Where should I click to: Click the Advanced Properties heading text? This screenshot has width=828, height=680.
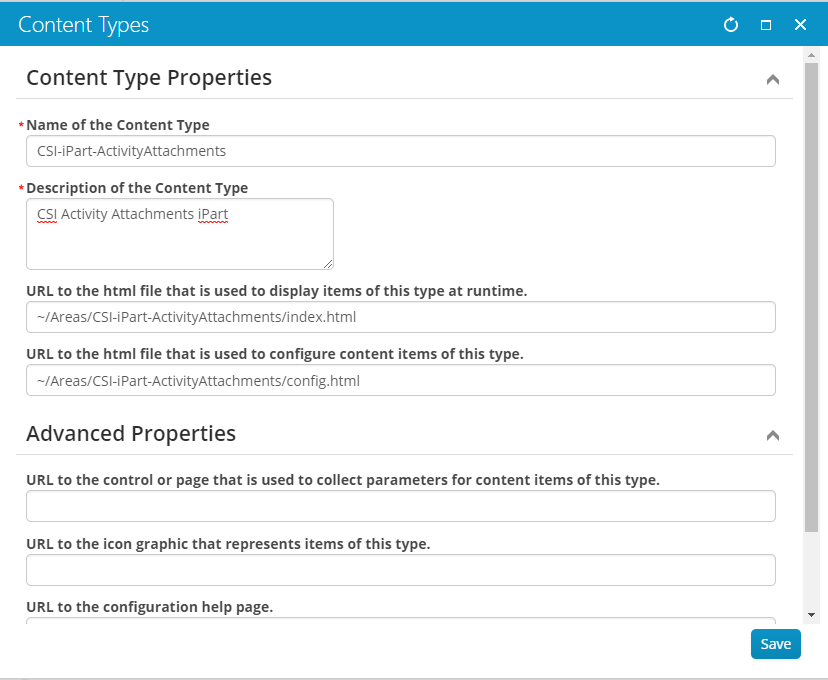click(131, 434)
